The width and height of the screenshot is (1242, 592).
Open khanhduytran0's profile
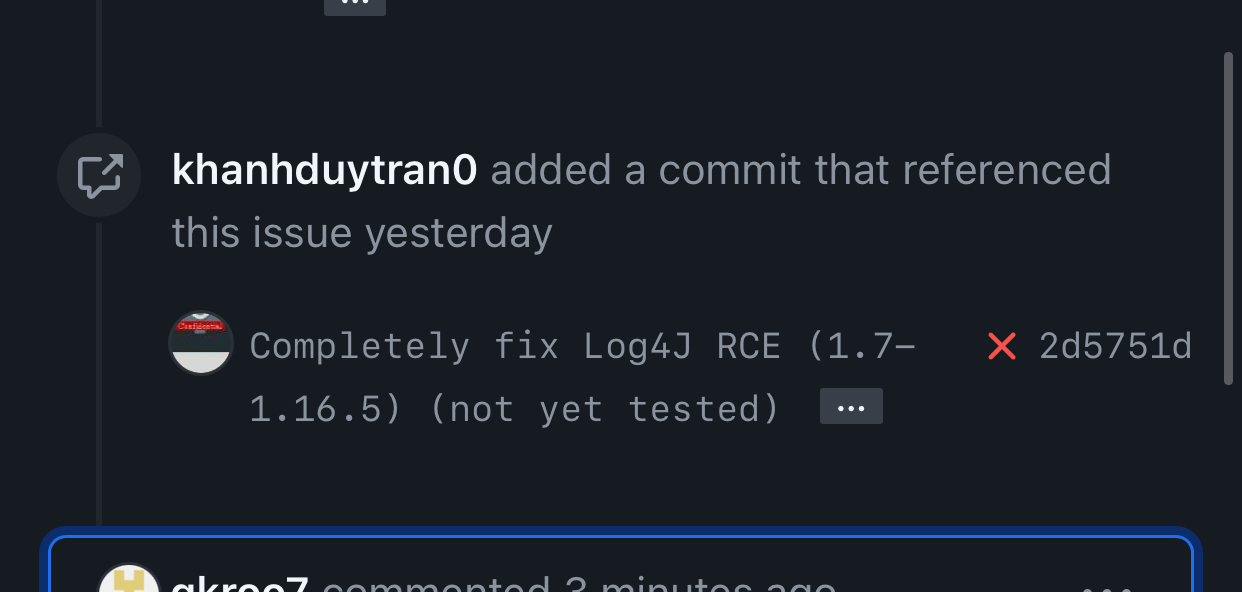(x=324, y=169)
